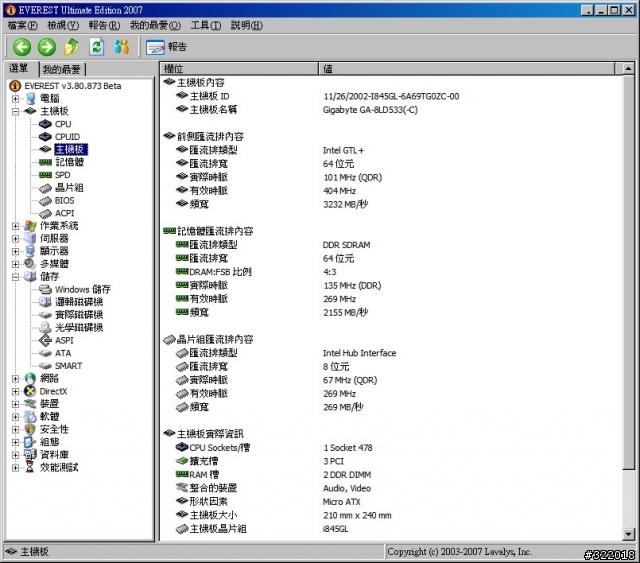Expand the 作業系統 tree node
Viewport: 640px width, 563px height.
(x=16, y=226)
